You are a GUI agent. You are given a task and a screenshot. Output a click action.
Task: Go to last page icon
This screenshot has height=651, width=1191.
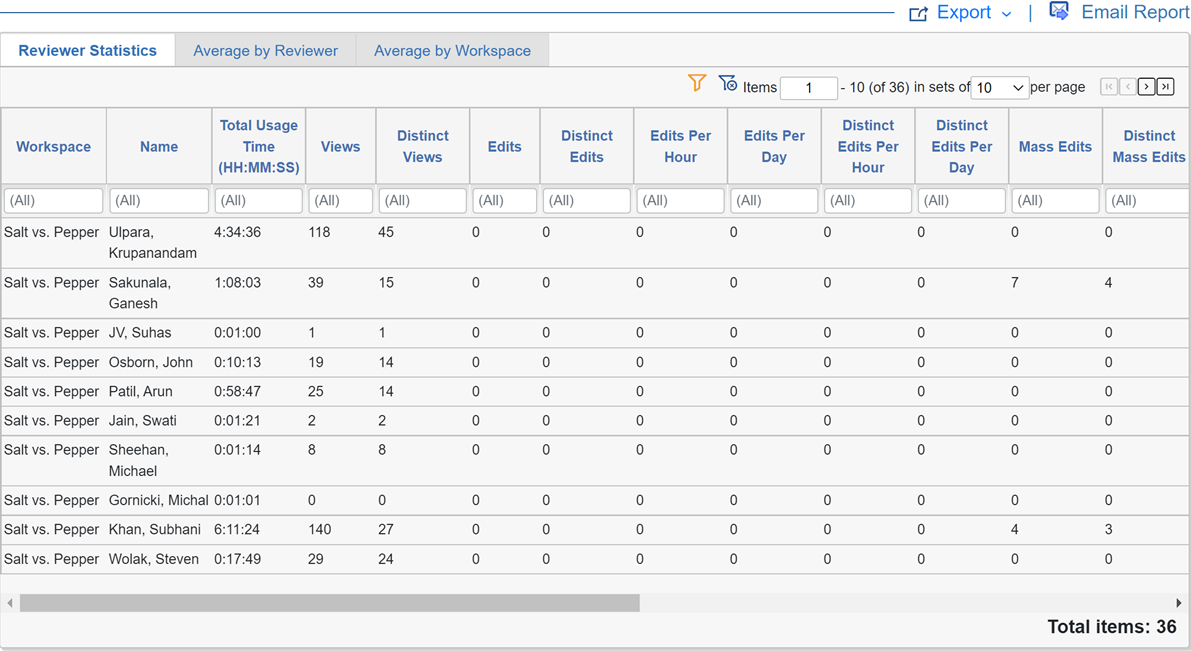(x=1166, y=87)
